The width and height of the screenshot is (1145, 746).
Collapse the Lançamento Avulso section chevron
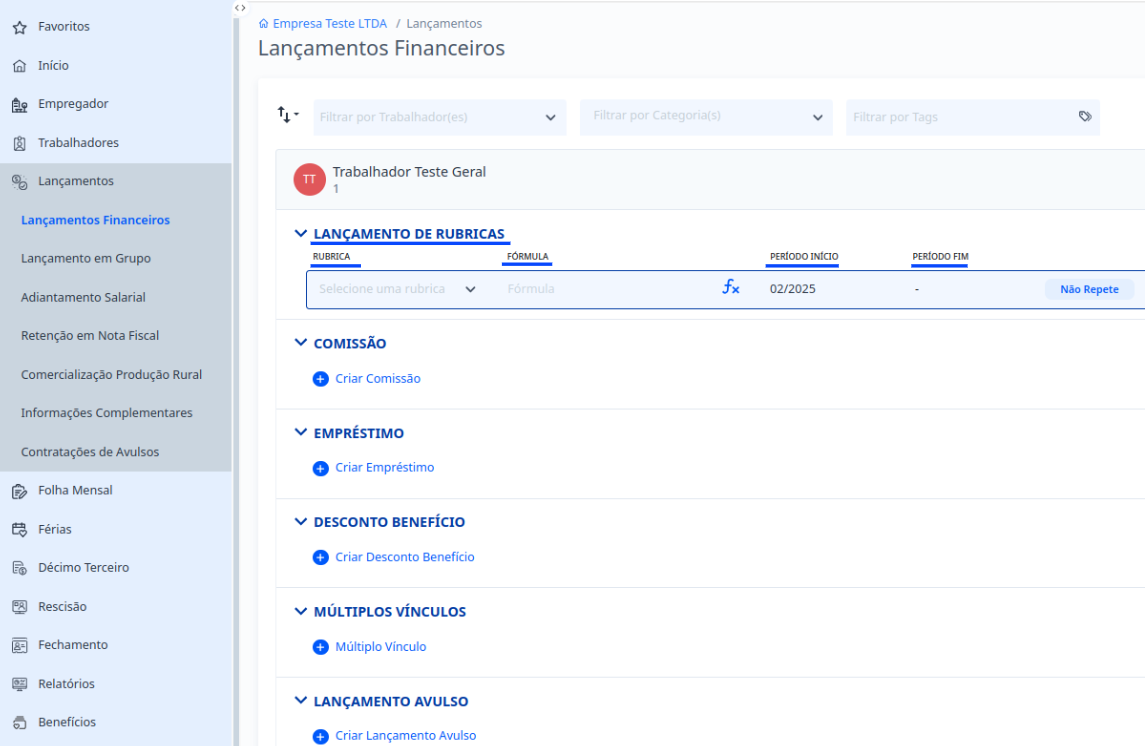click(x=300, y=700)
